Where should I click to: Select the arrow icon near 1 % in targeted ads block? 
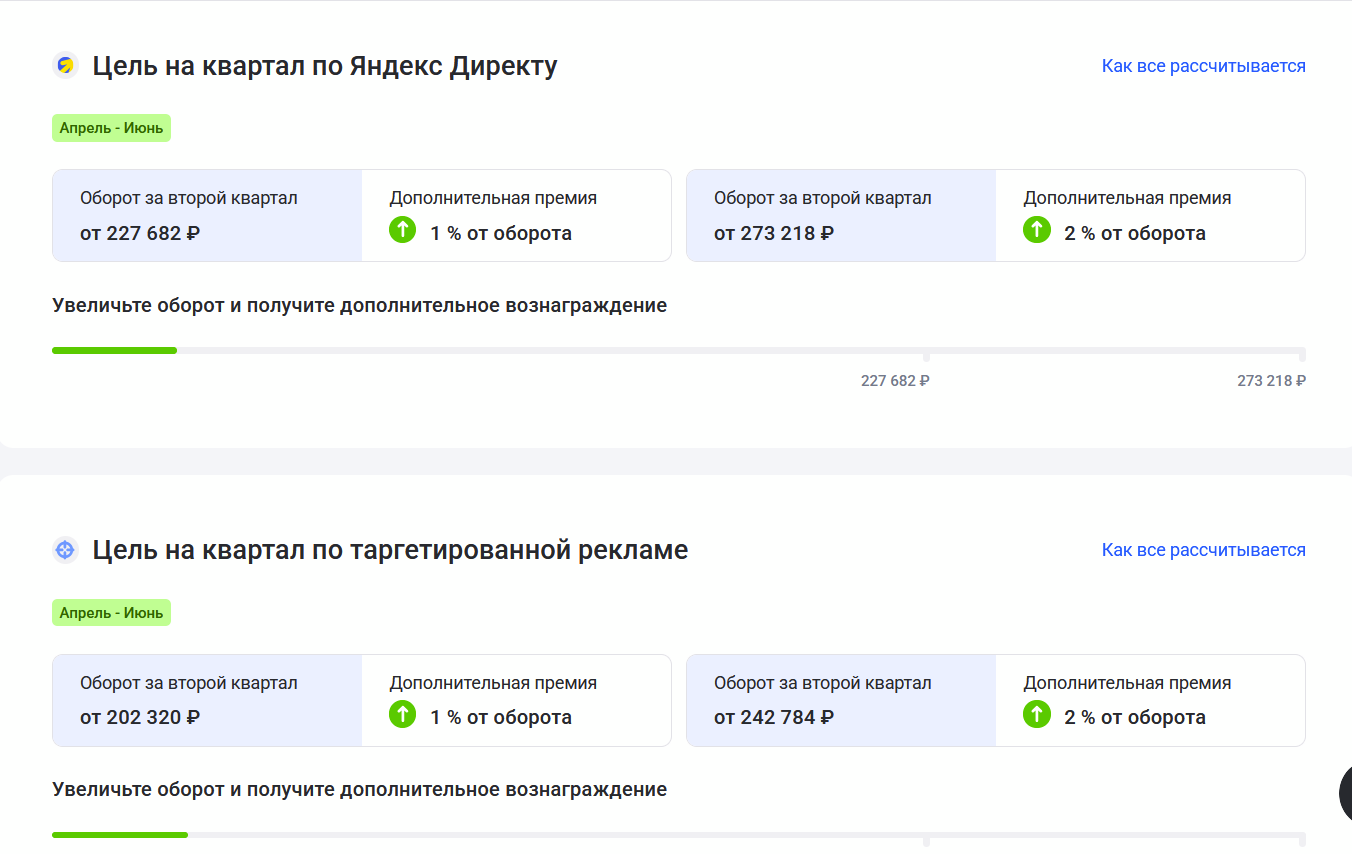coord(401,715)
